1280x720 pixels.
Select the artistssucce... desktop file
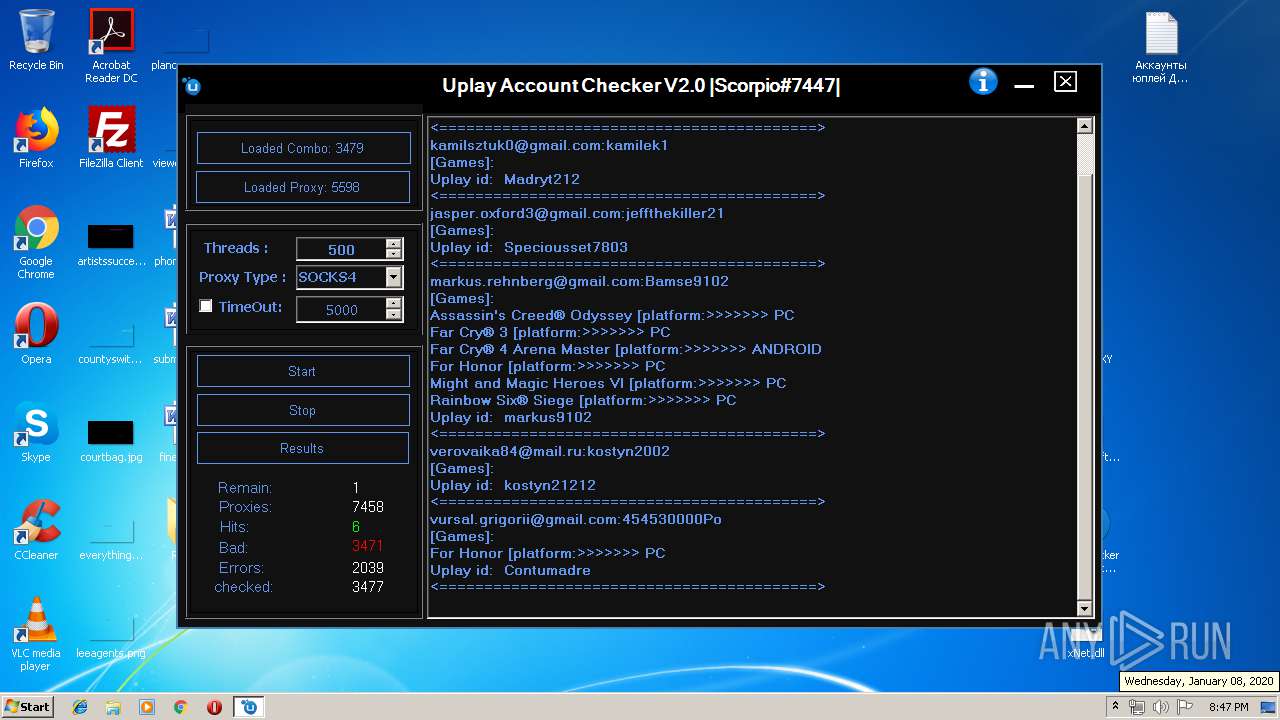coord(111,244)
